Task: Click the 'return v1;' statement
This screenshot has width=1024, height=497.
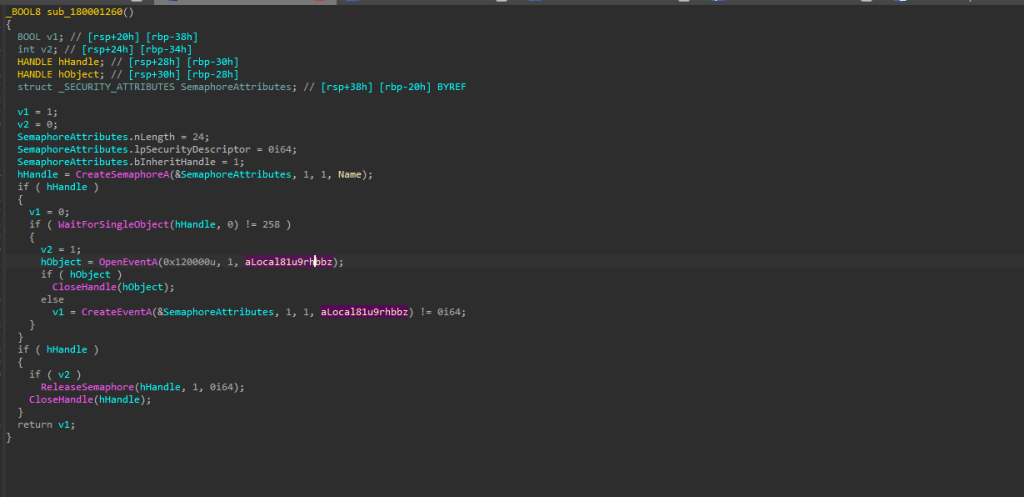Action: (x=46, y=425)
